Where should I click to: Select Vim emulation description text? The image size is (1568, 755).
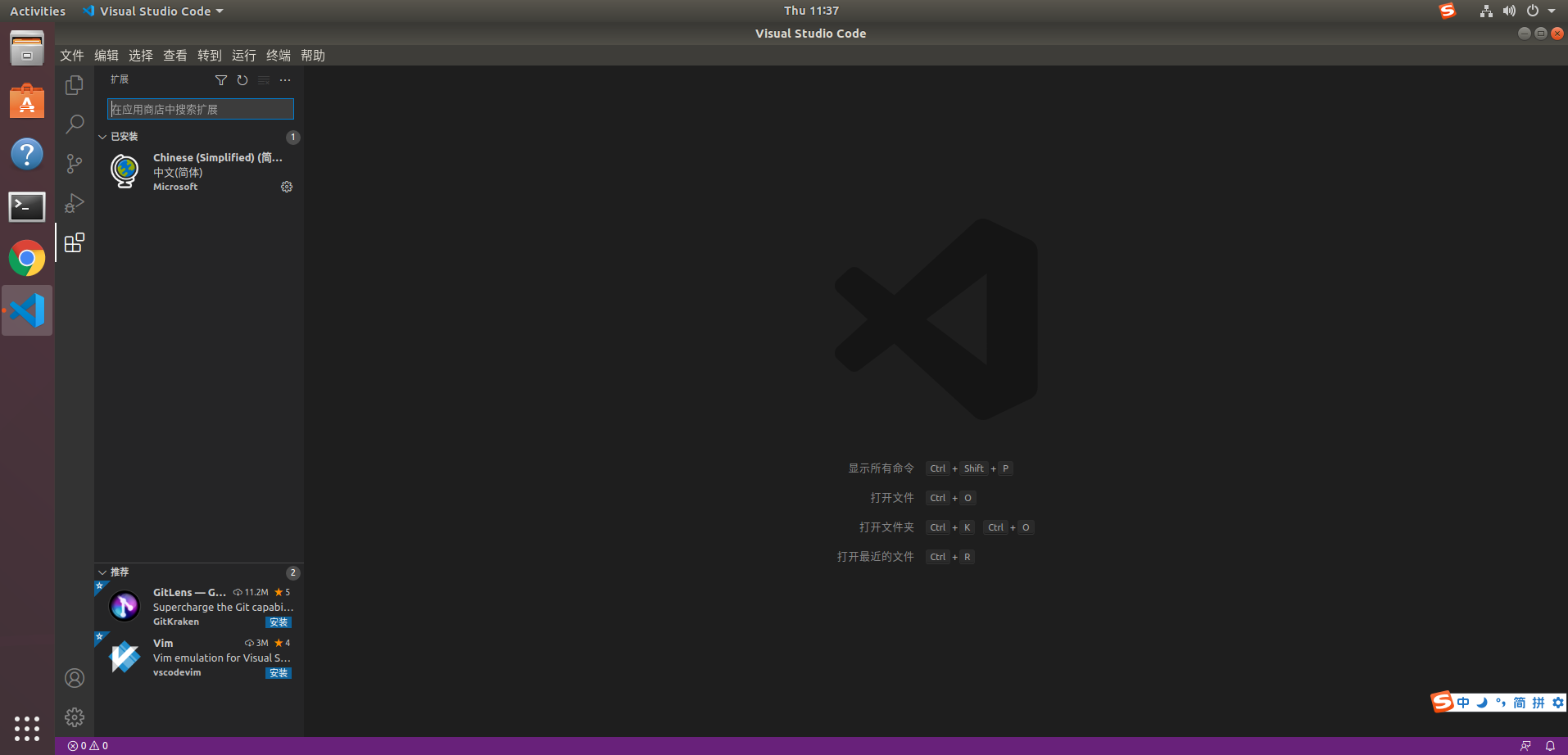(222, 658)
